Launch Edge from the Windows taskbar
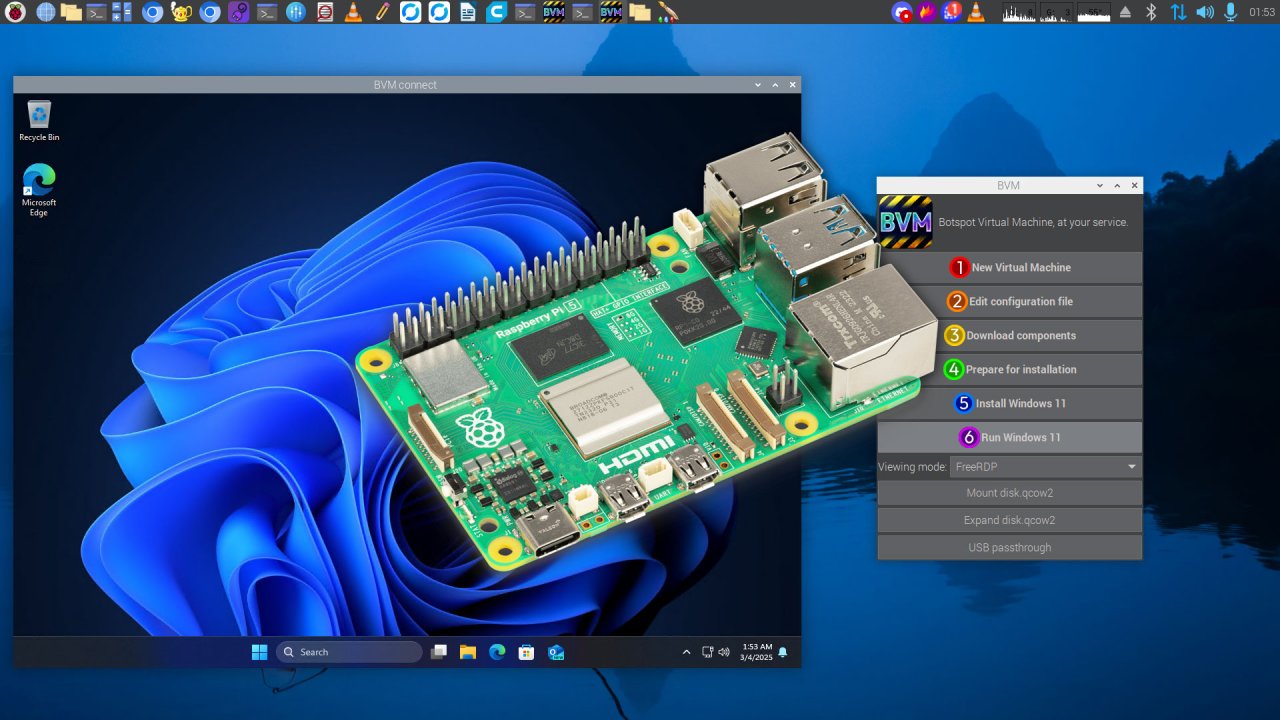1280x720 pixels. tap(497, 652)
